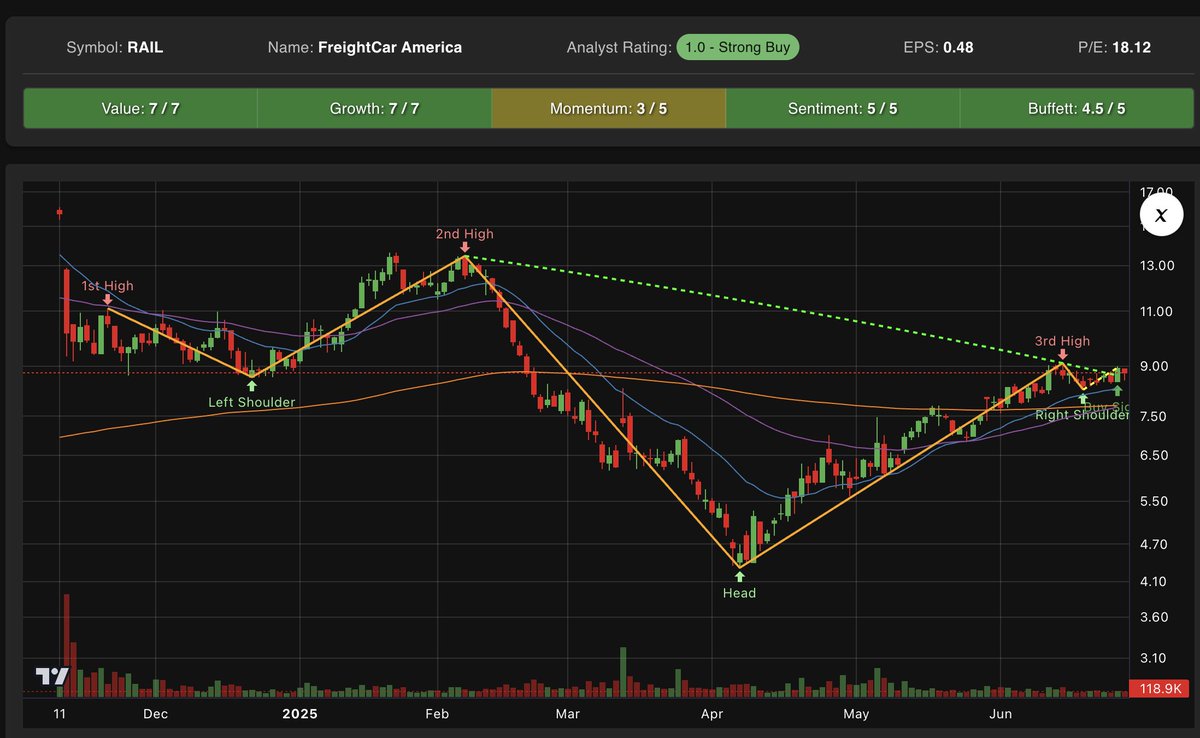Click the Growth 7/7 score bar
The width and height of the screenshot is (1200, 738).
tap(374, 108)
